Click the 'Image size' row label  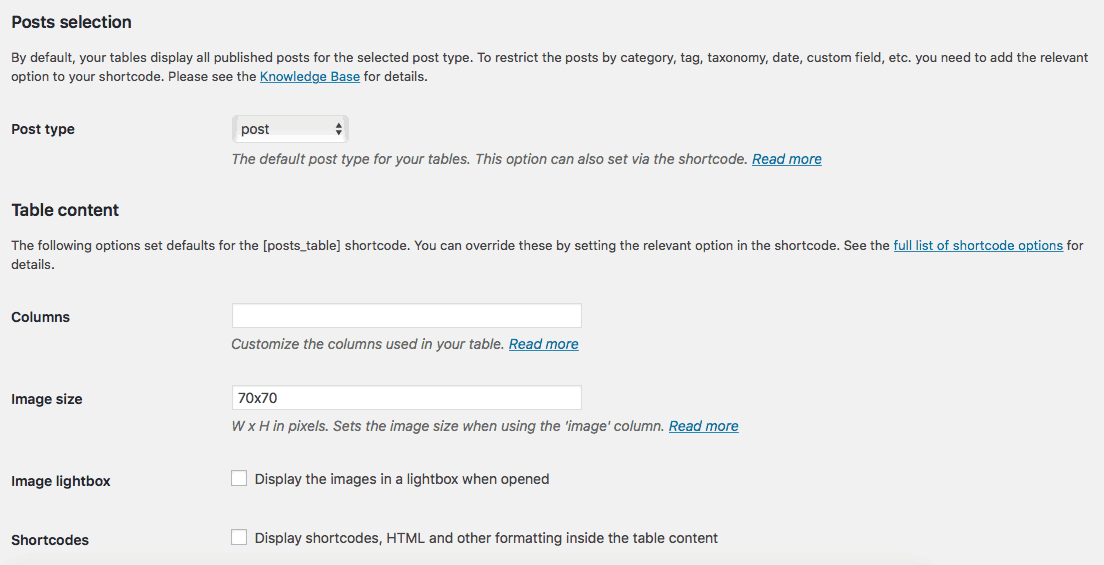point(47,399)
